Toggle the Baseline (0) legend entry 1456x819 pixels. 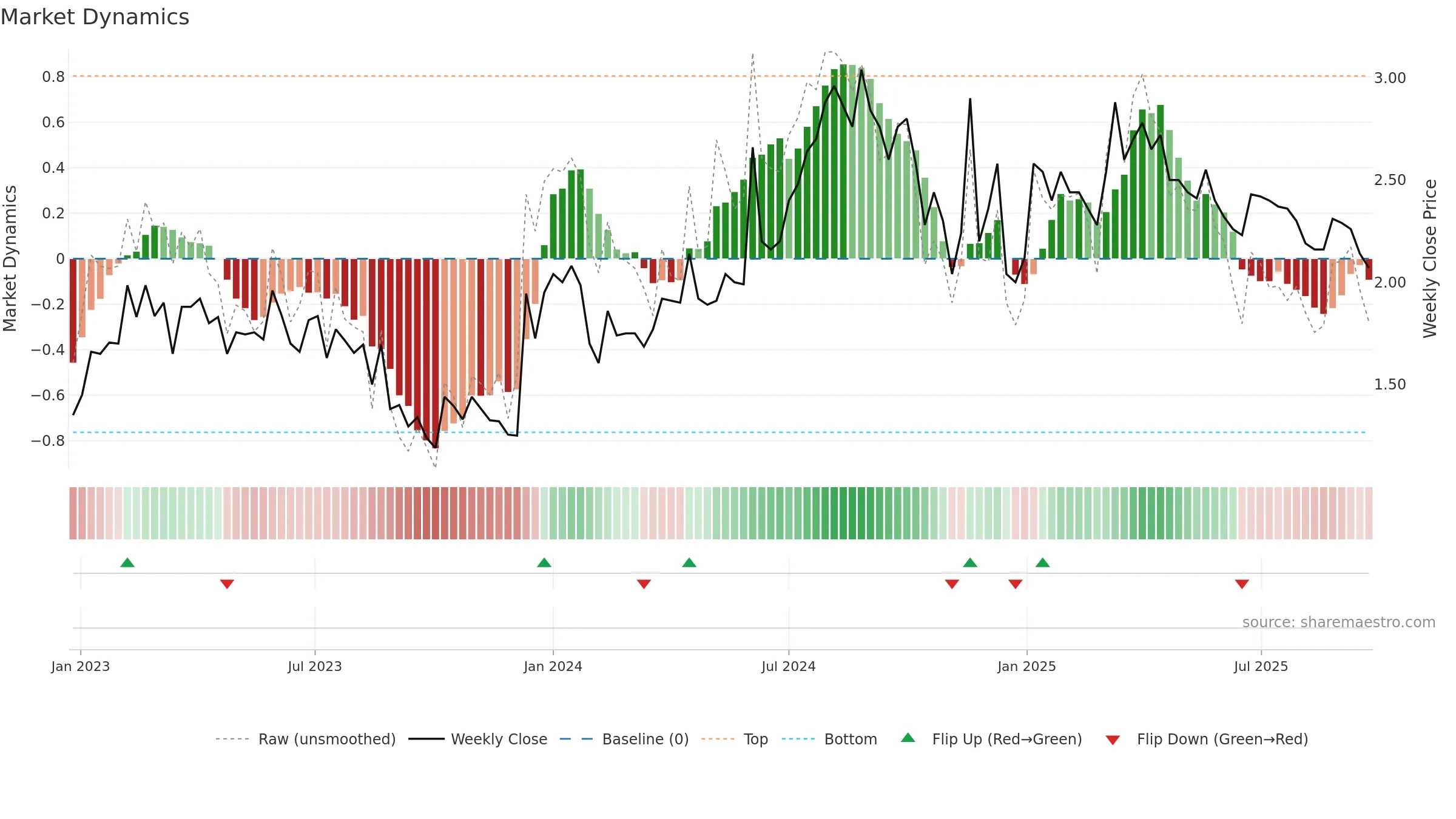[624, 739]
